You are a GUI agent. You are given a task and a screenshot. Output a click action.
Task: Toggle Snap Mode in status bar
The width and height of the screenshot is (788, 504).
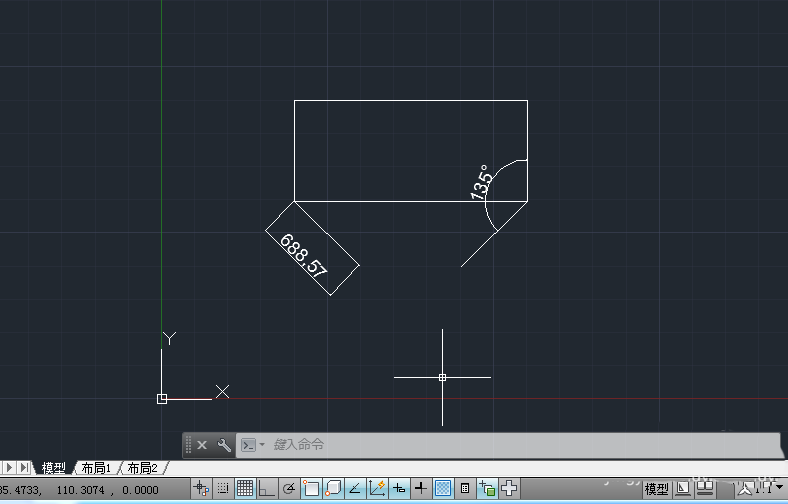[x=223, y=488]
